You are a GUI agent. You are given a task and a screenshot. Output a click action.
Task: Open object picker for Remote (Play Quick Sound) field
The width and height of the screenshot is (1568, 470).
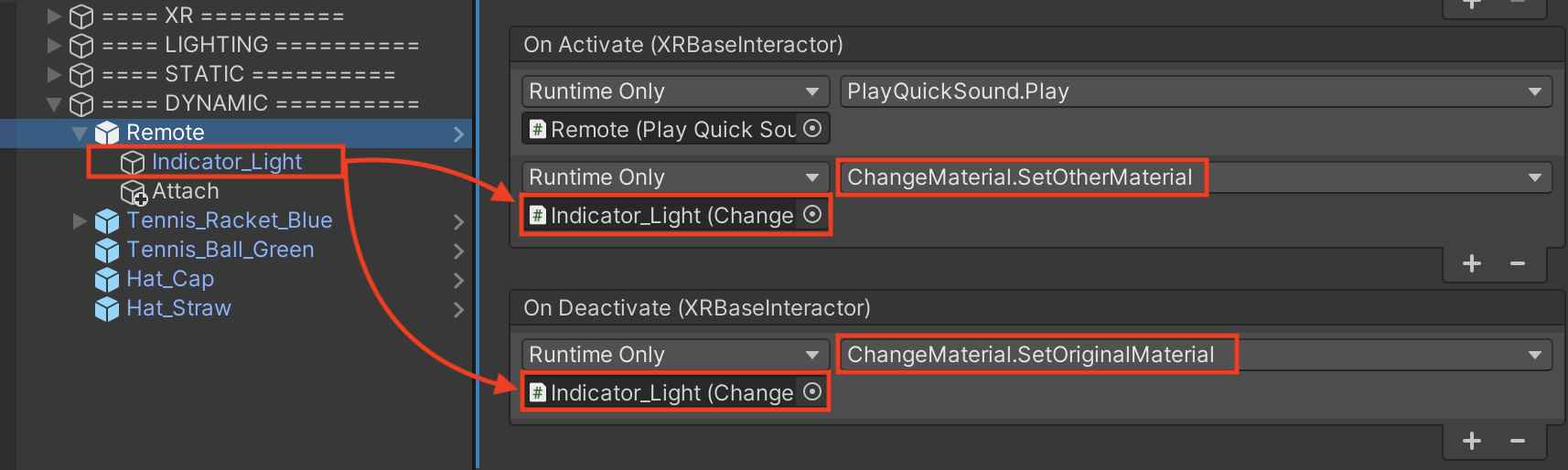tap(812, 129)
